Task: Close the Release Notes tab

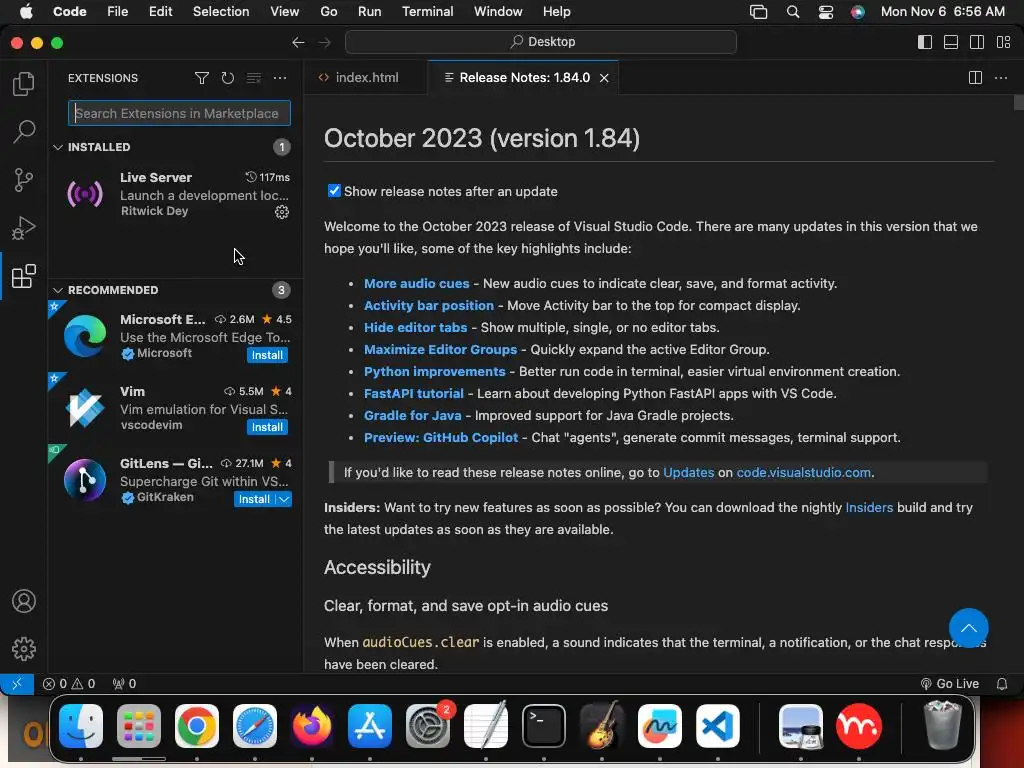Action: click(x=605, y=78)
